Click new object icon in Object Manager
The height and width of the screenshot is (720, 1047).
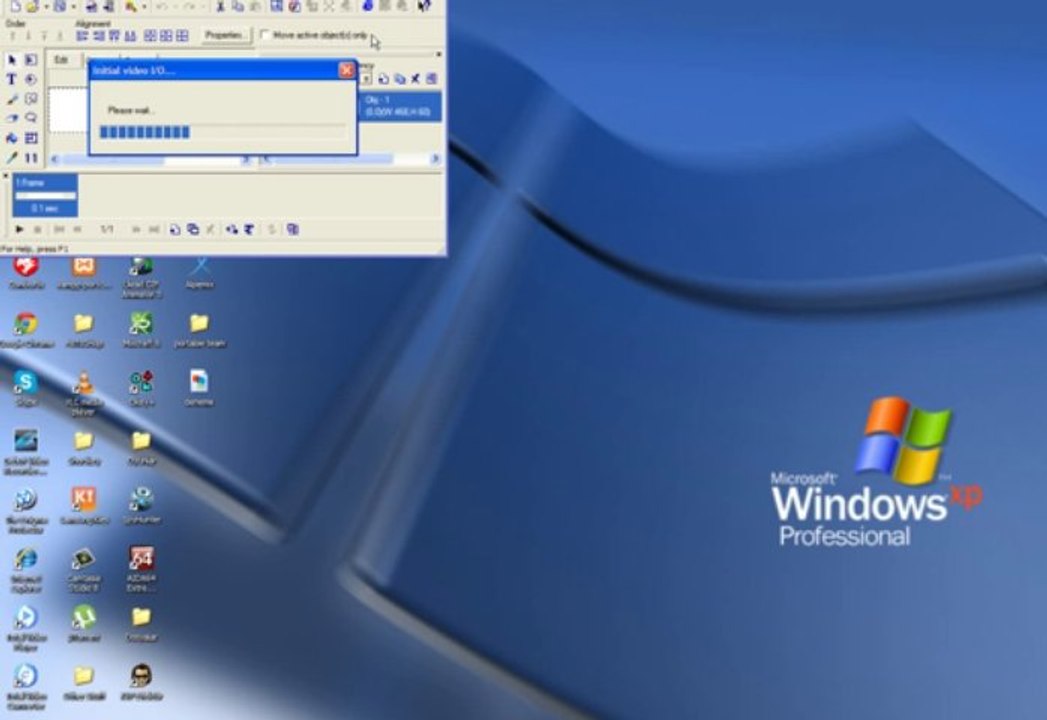(x=383, y=79)
